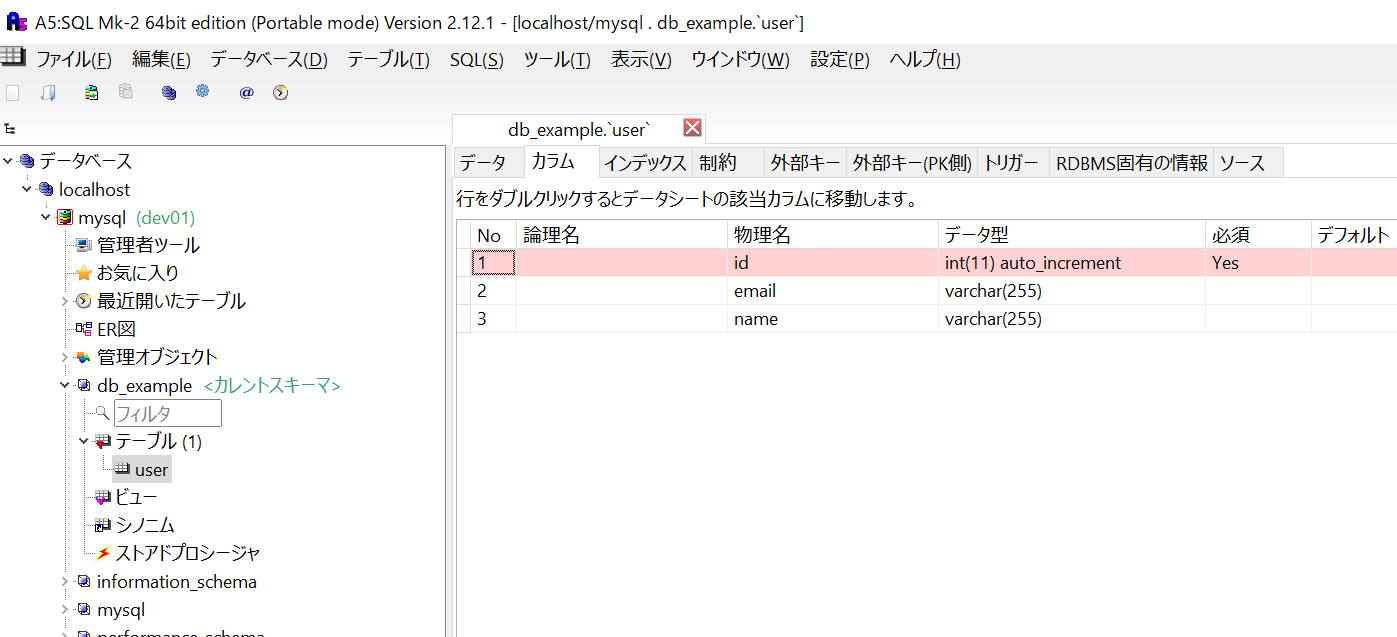Click the blue gear toolbar icon
This screenshot has height=637, width=1397.
(203, 92)
